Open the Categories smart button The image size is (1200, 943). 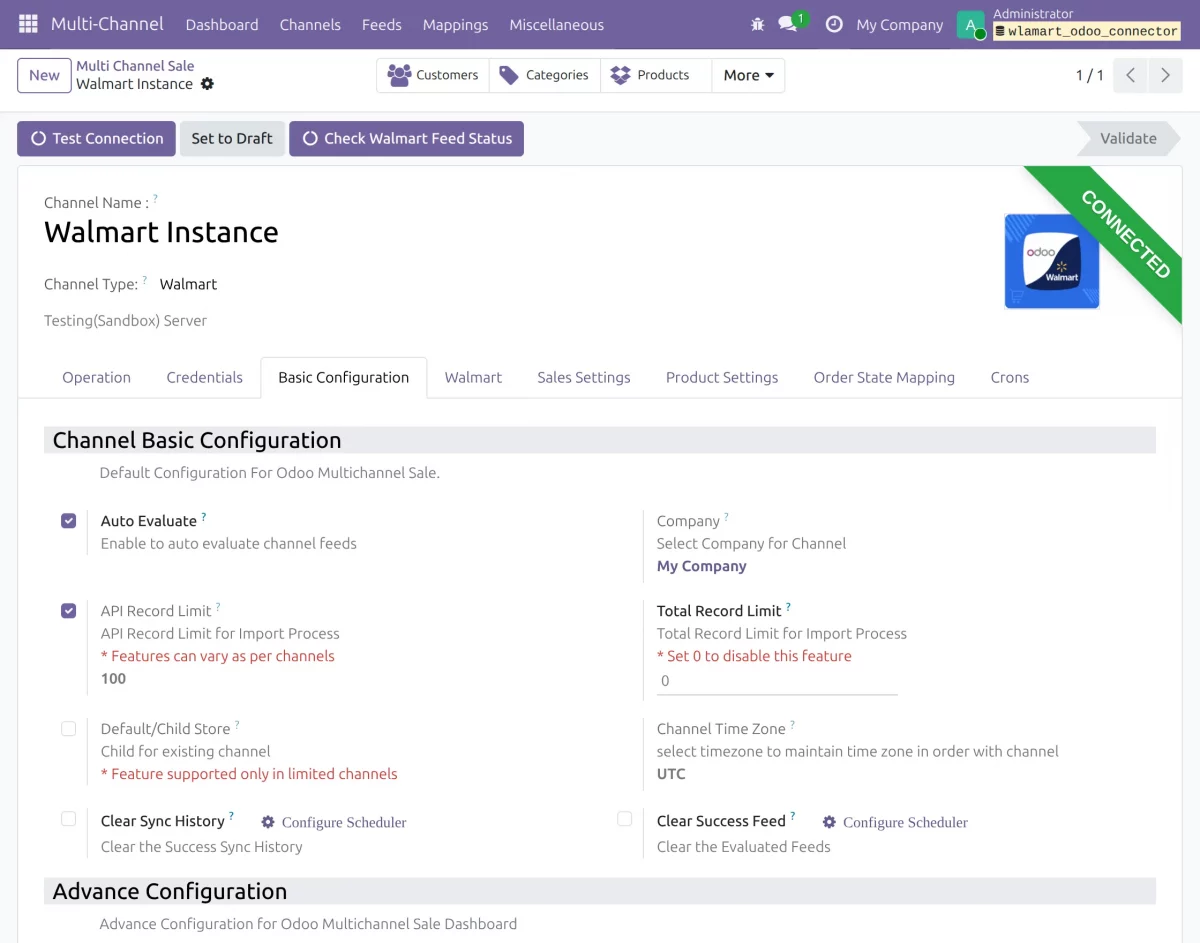pos(545,75)
